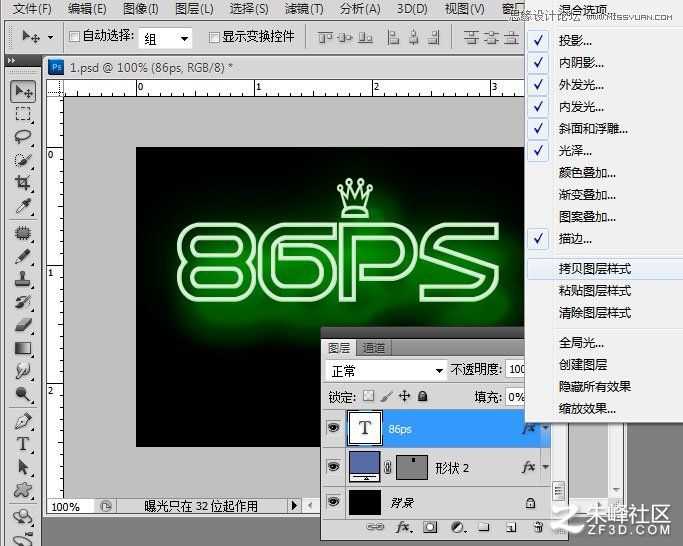
Task: Expand effects arrow on 形状 2 layer
Action: click(x=545, y=467)
